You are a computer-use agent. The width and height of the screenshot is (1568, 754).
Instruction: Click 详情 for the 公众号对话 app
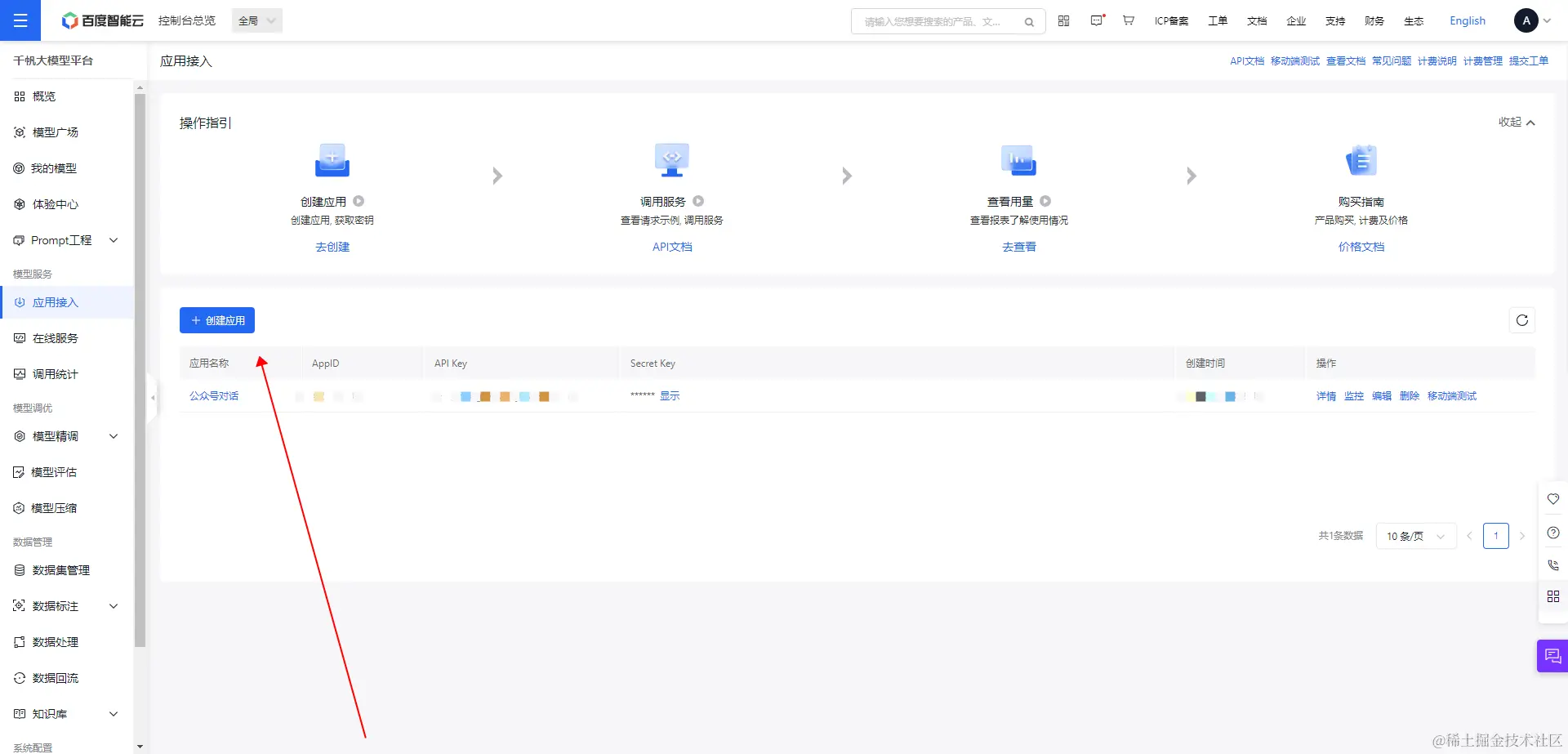tap(1326, 396)
